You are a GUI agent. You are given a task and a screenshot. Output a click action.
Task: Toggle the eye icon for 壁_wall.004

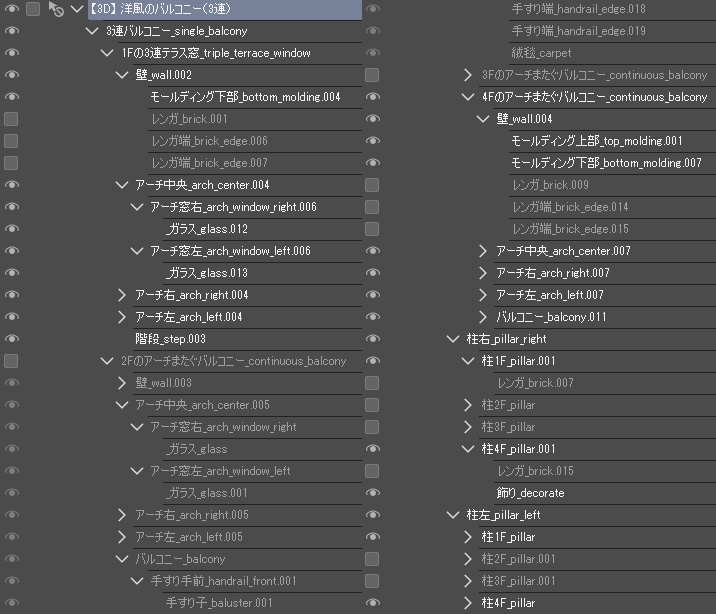pos(373,118)
